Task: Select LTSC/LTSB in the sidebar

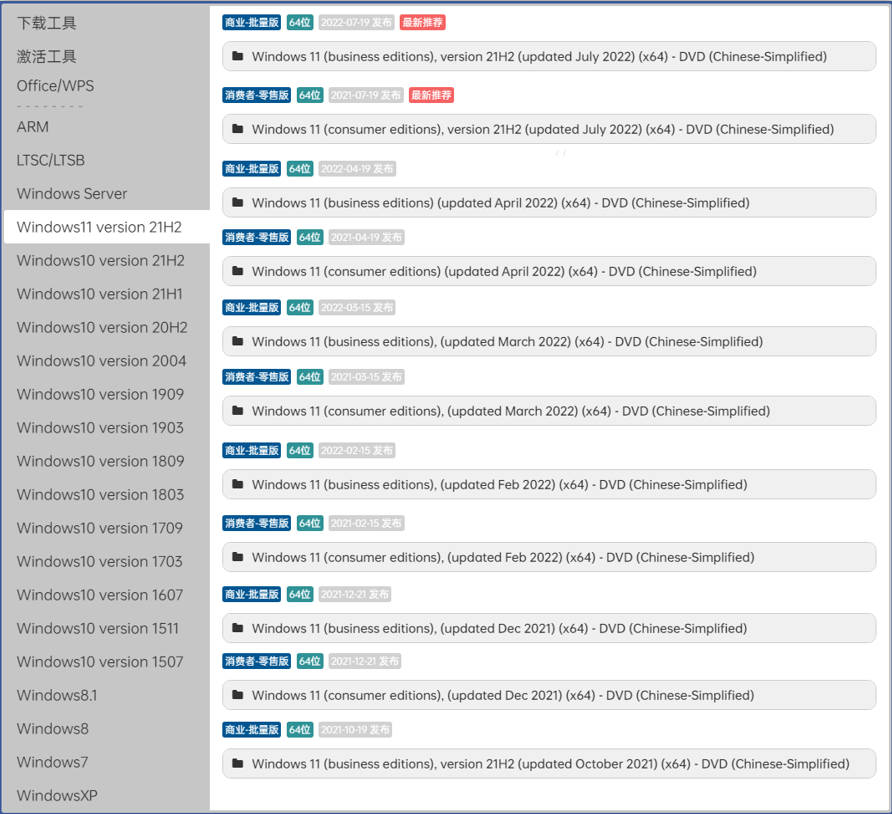Action: pos(51,160)
